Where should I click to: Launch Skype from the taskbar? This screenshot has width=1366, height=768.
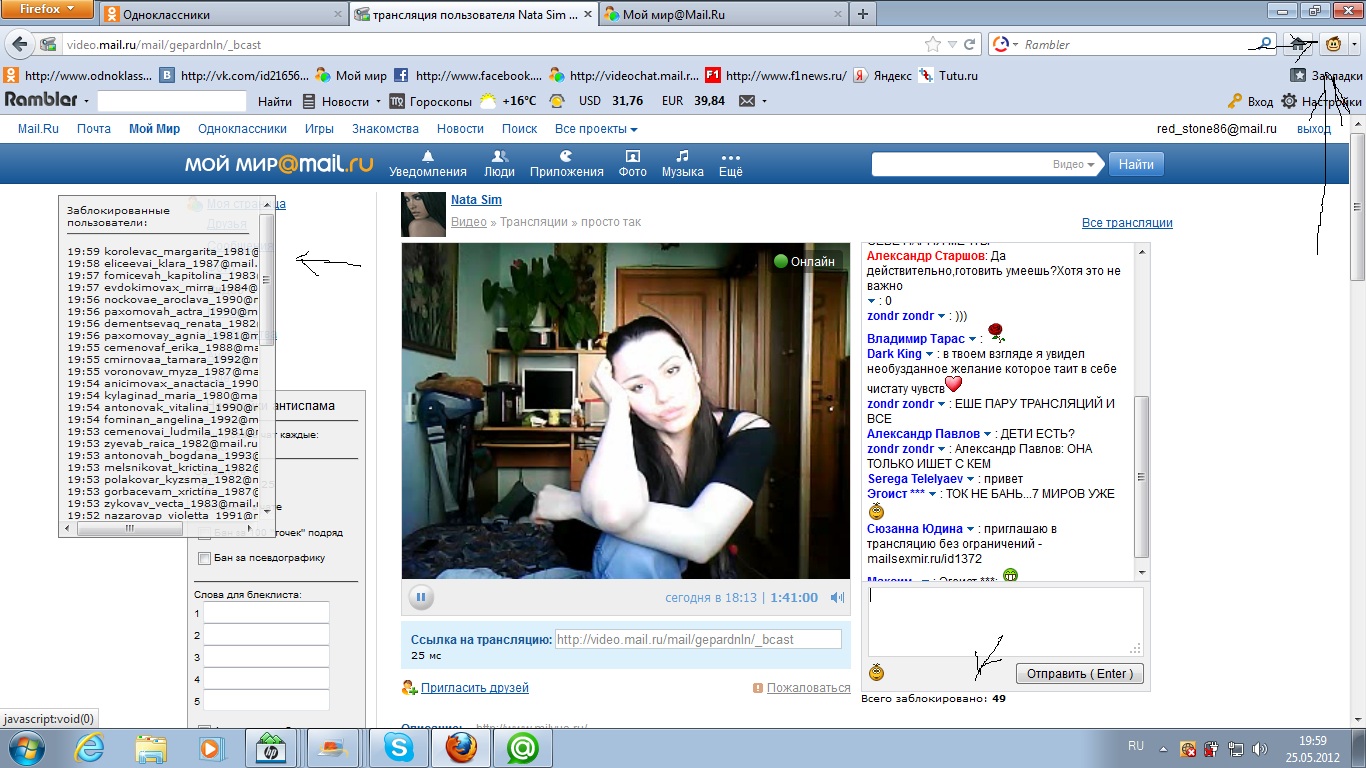399,747
